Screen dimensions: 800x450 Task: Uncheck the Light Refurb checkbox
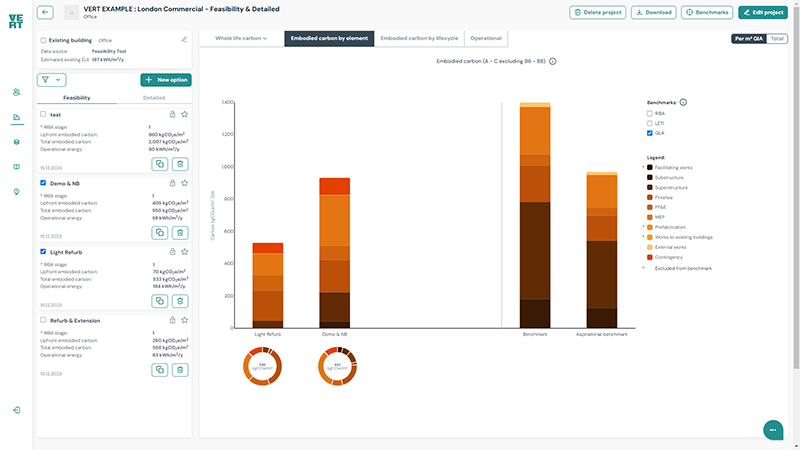click(x=43, y=252)
